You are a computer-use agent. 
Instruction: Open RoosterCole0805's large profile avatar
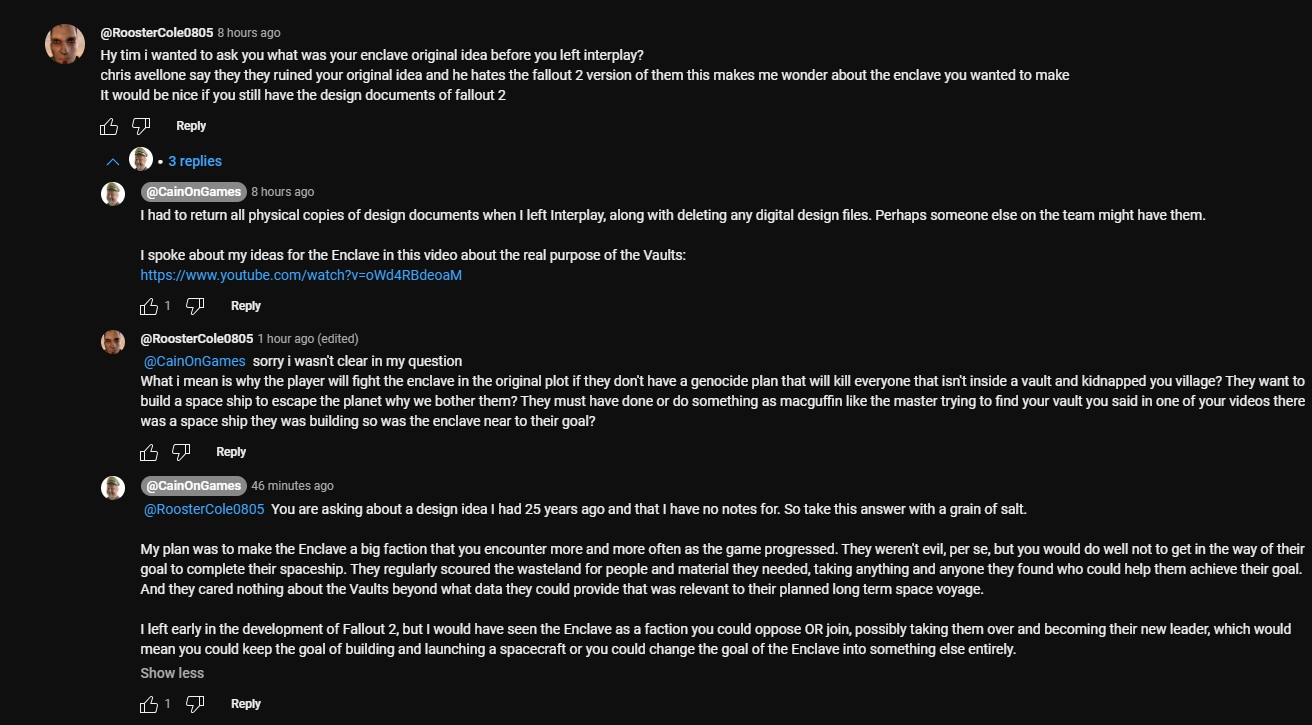65,44
